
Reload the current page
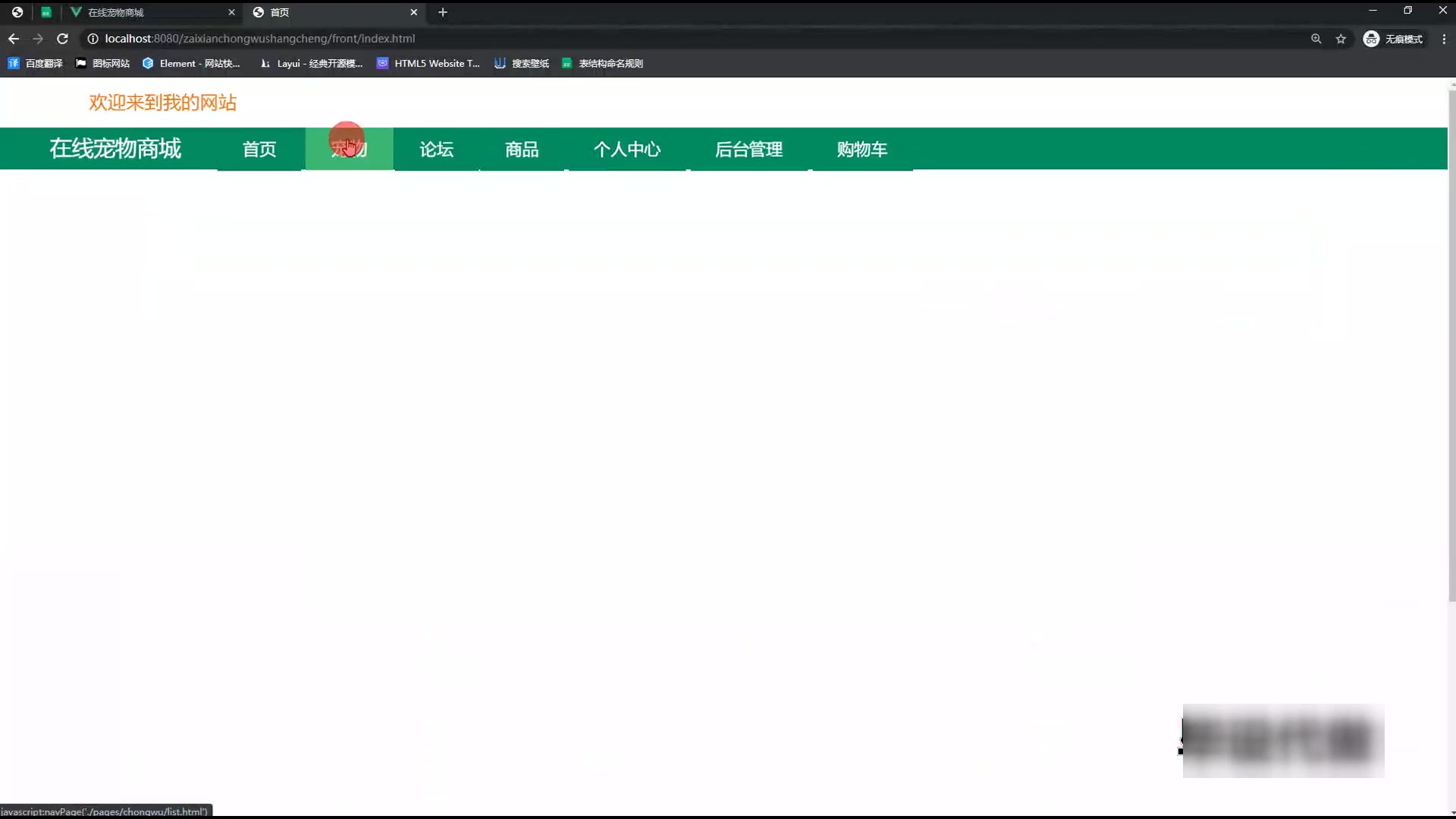[63, 39]
